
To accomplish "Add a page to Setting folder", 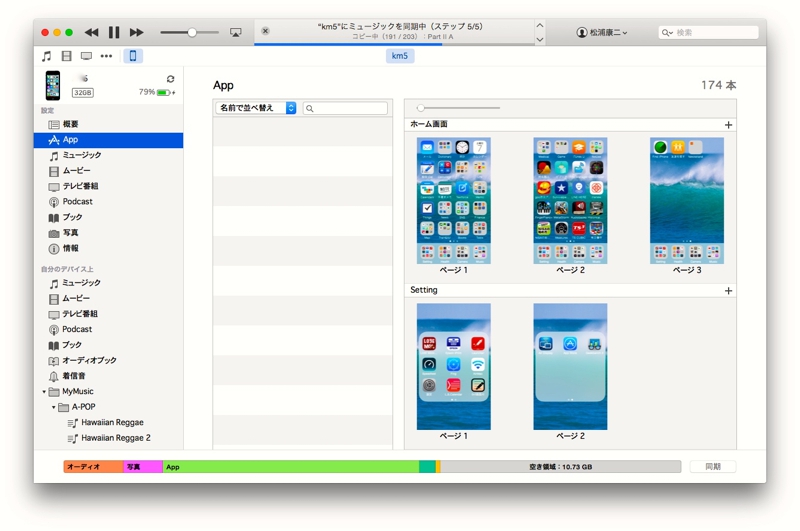I will click(x=728, y=291).
